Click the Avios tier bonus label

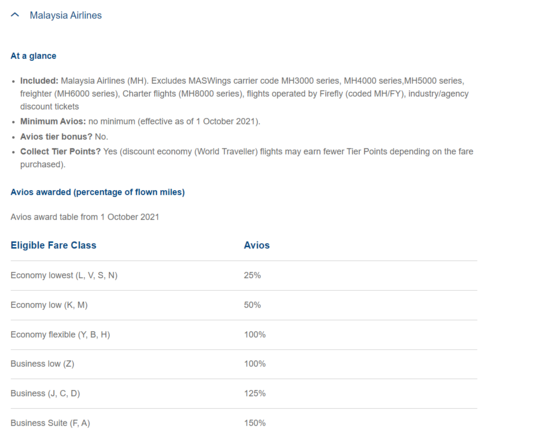[56, 137]
